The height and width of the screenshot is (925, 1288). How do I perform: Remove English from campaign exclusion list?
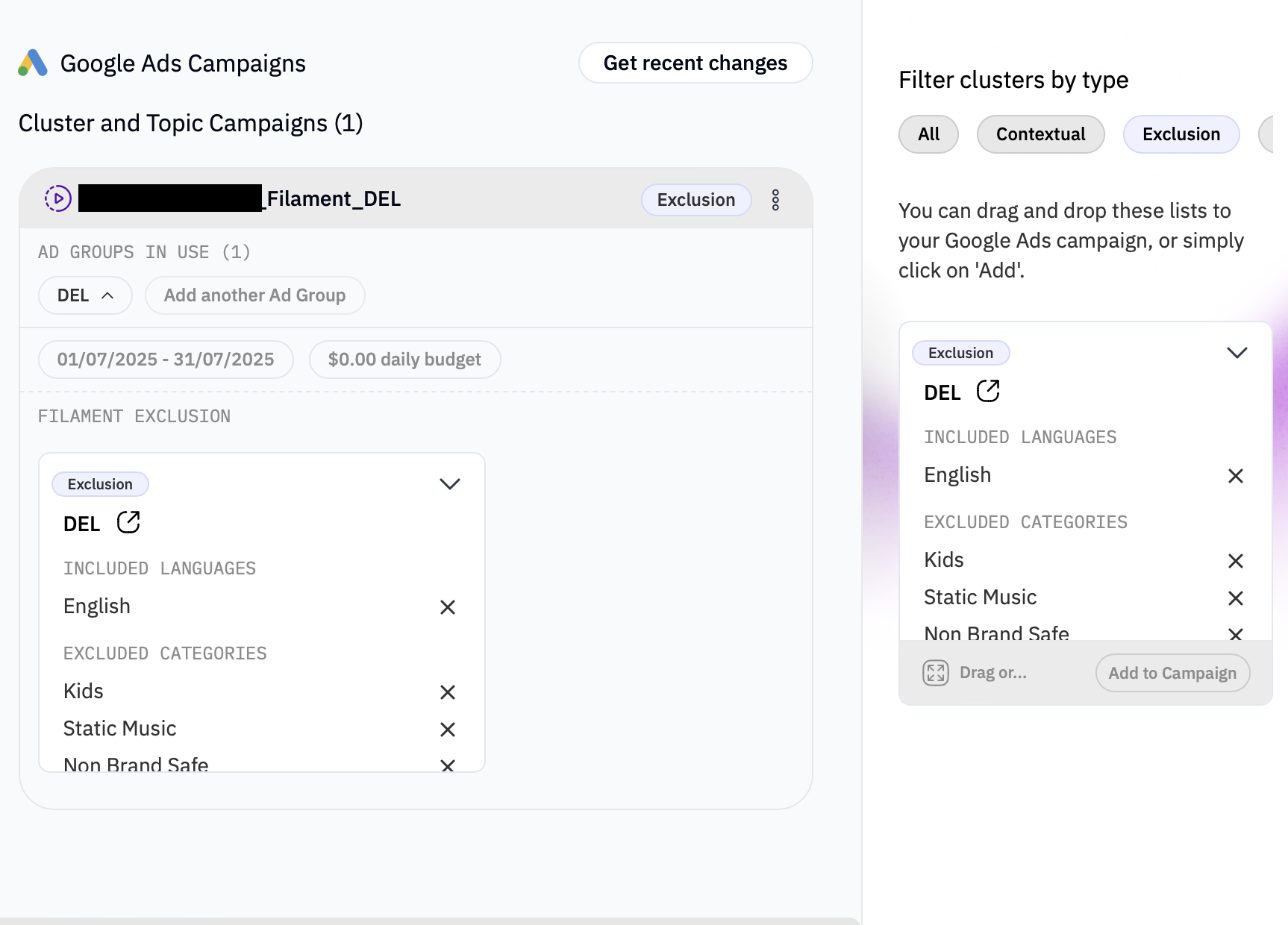(448, 607)
